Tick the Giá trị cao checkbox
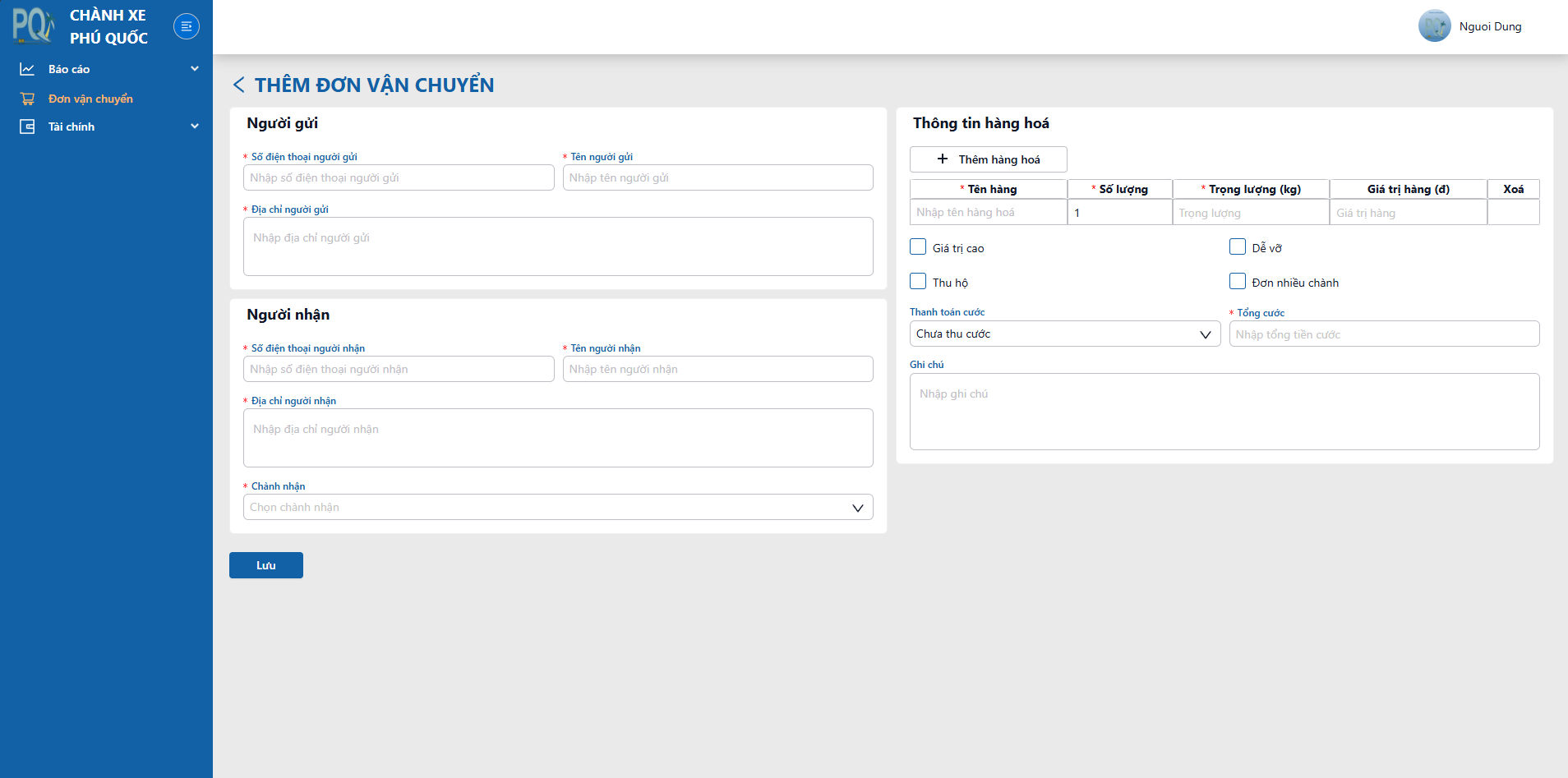Image resolution: width=1568 pixels, height=778 pixels. pos(918,246)
